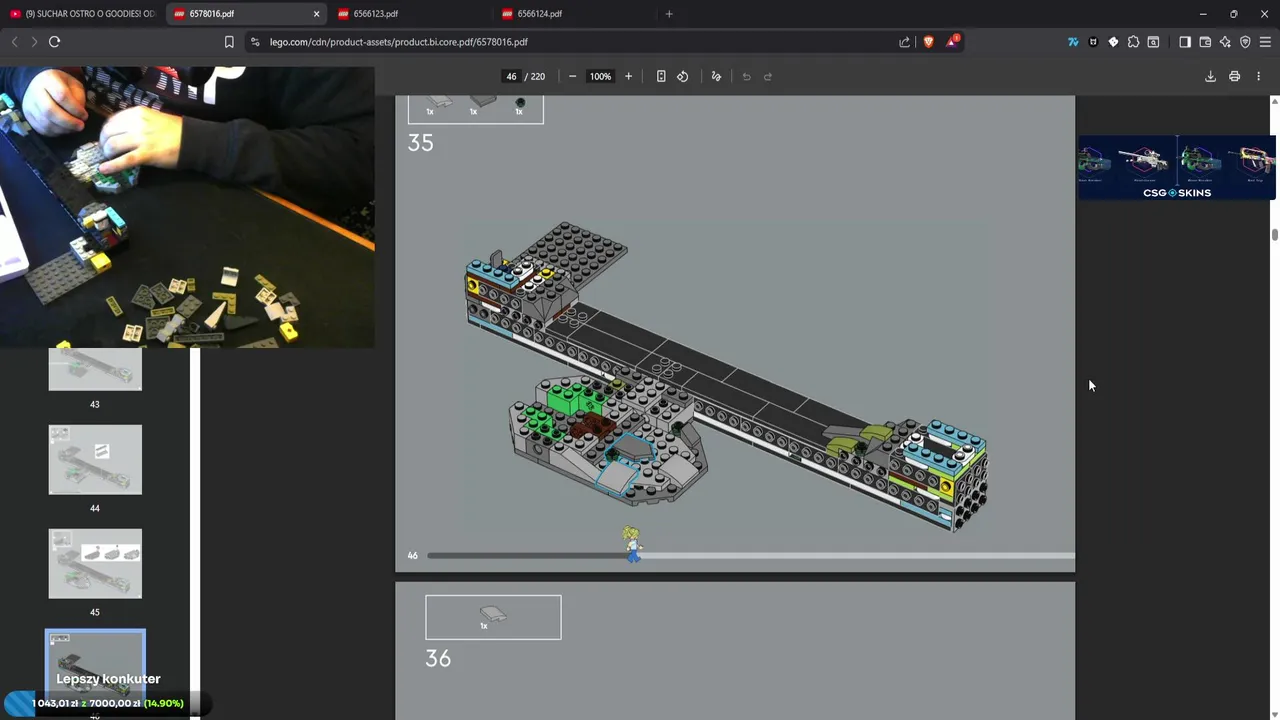Click the step 35 number in the instructions

click(421, 143)
